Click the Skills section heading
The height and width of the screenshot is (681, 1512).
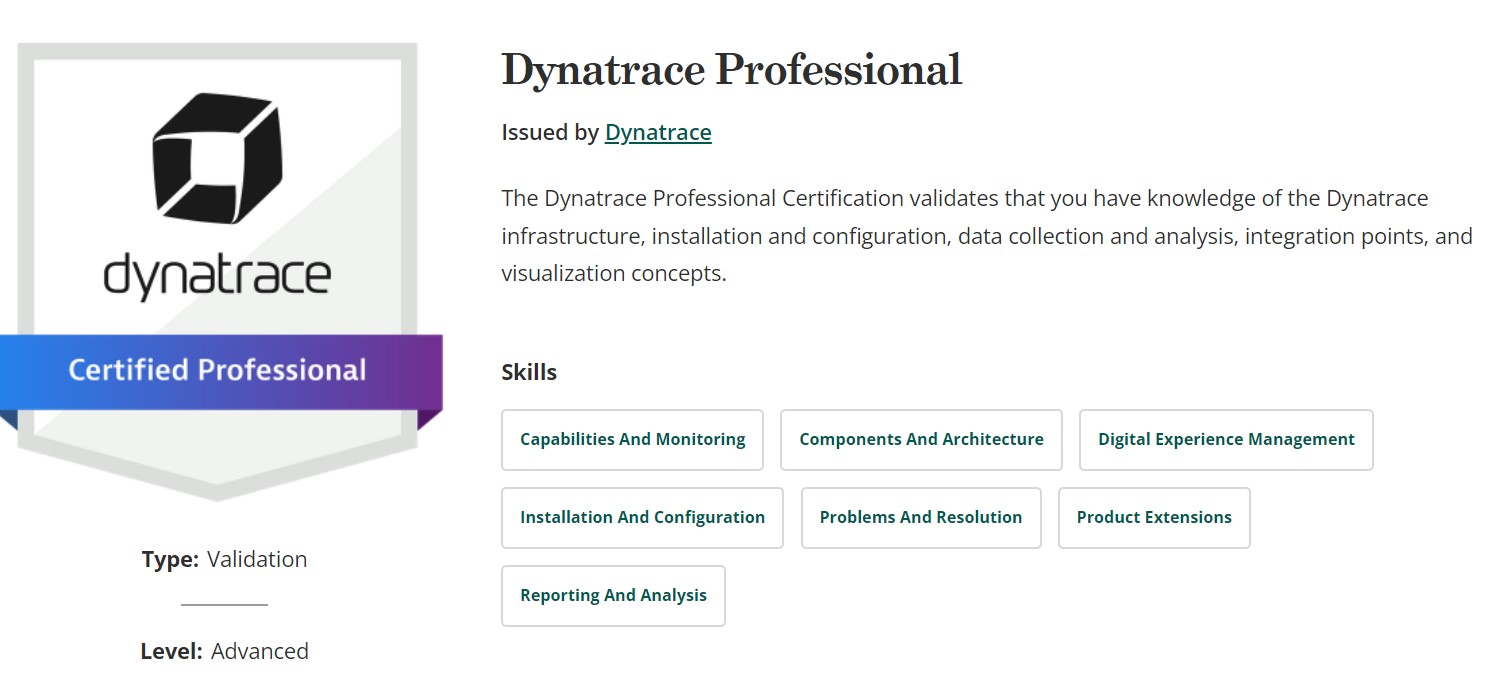(529, 373)
